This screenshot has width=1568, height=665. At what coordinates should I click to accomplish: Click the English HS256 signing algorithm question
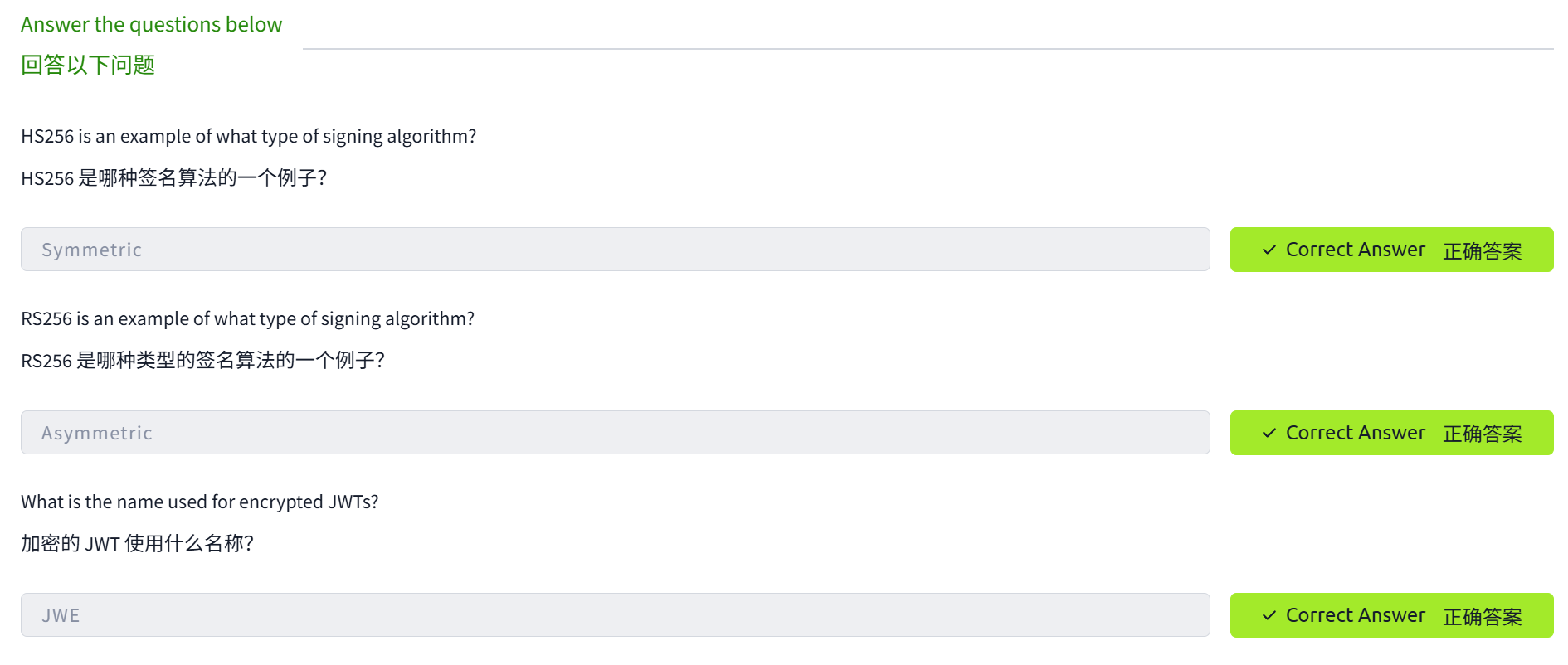[248, 136]
